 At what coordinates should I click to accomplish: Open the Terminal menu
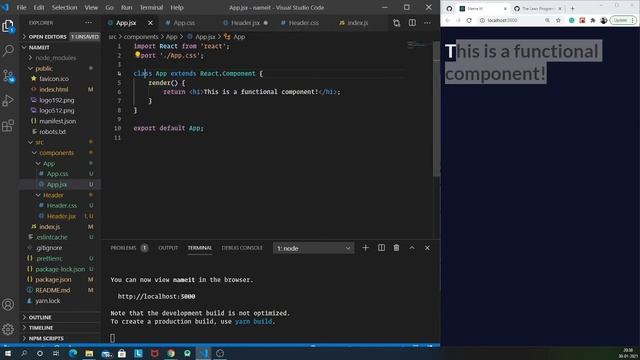click(151, 7)
